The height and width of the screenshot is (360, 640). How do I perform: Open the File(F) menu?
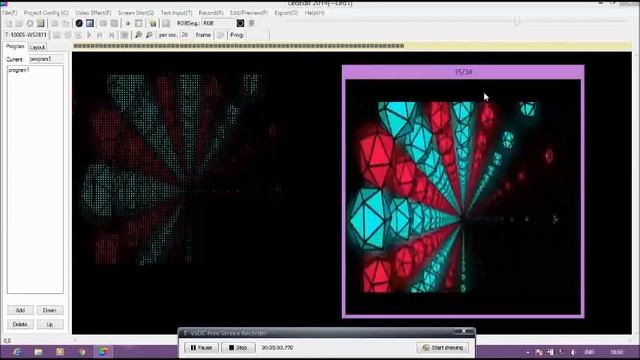10,13
